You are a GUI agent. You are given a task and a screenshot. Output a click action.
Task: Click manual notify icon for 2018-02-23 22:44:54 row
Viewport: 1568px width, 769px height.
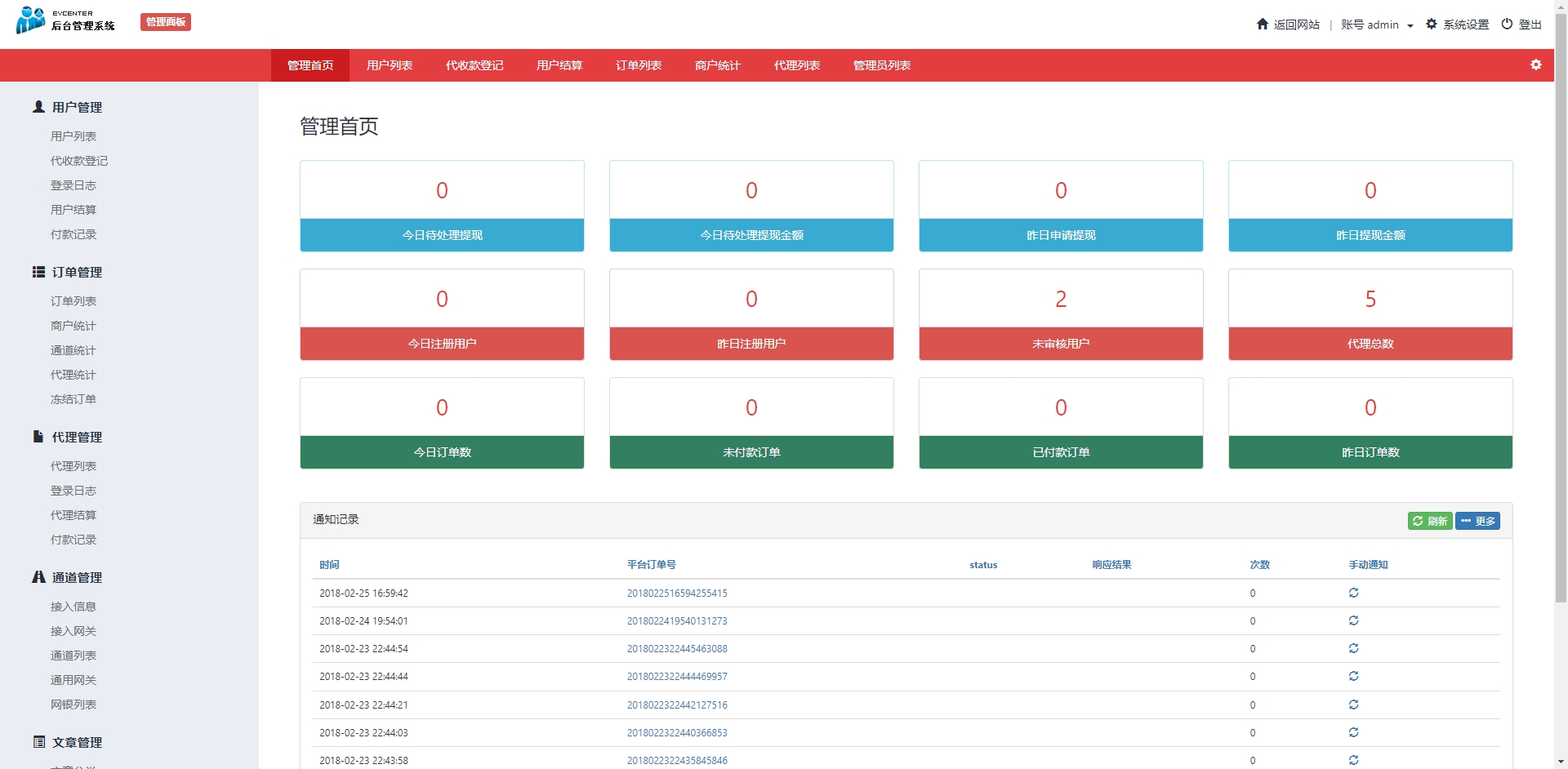tap(1353, 648)
